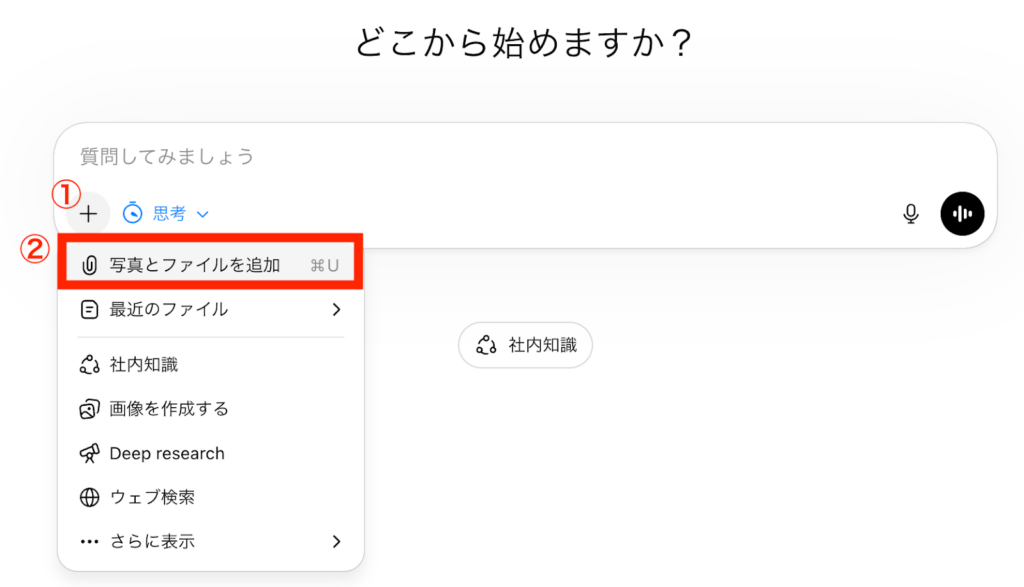This screenshot has height=587, width=1024.
Task: Click the stopwatch icon next to 思考
Action: pyautogui.click(x=133, y=213)
